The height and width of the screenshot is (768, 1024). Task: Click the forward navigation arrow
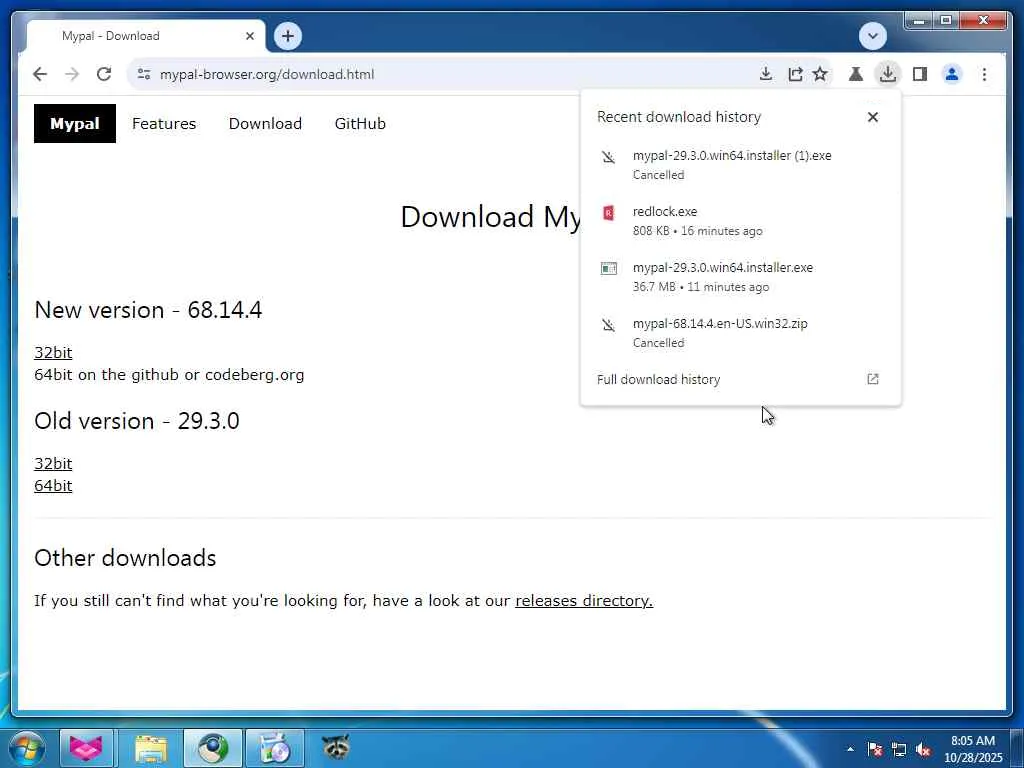72,74
